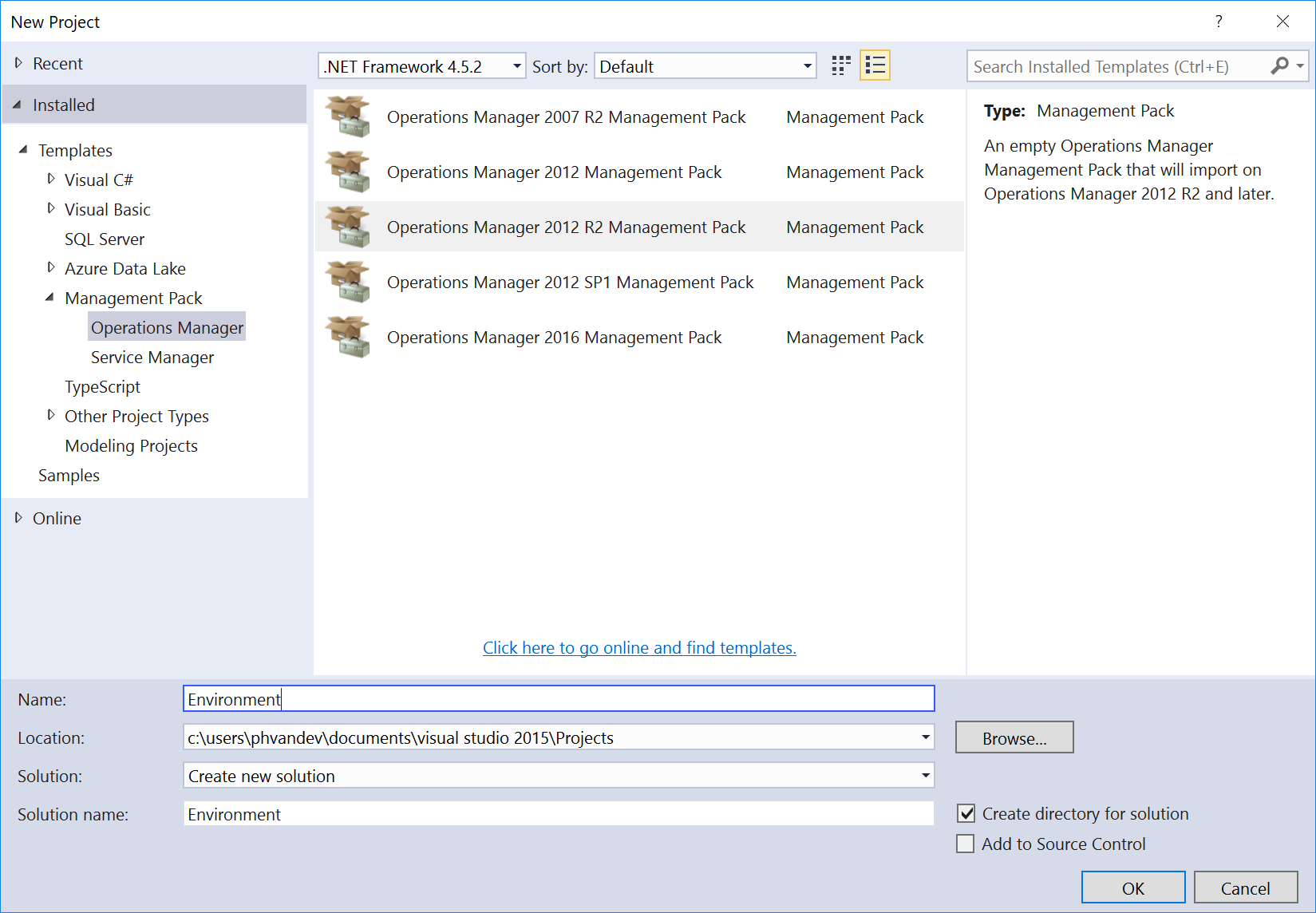Select SQL Server templates
Screen dimensions: 1316x913
point(105,239)
